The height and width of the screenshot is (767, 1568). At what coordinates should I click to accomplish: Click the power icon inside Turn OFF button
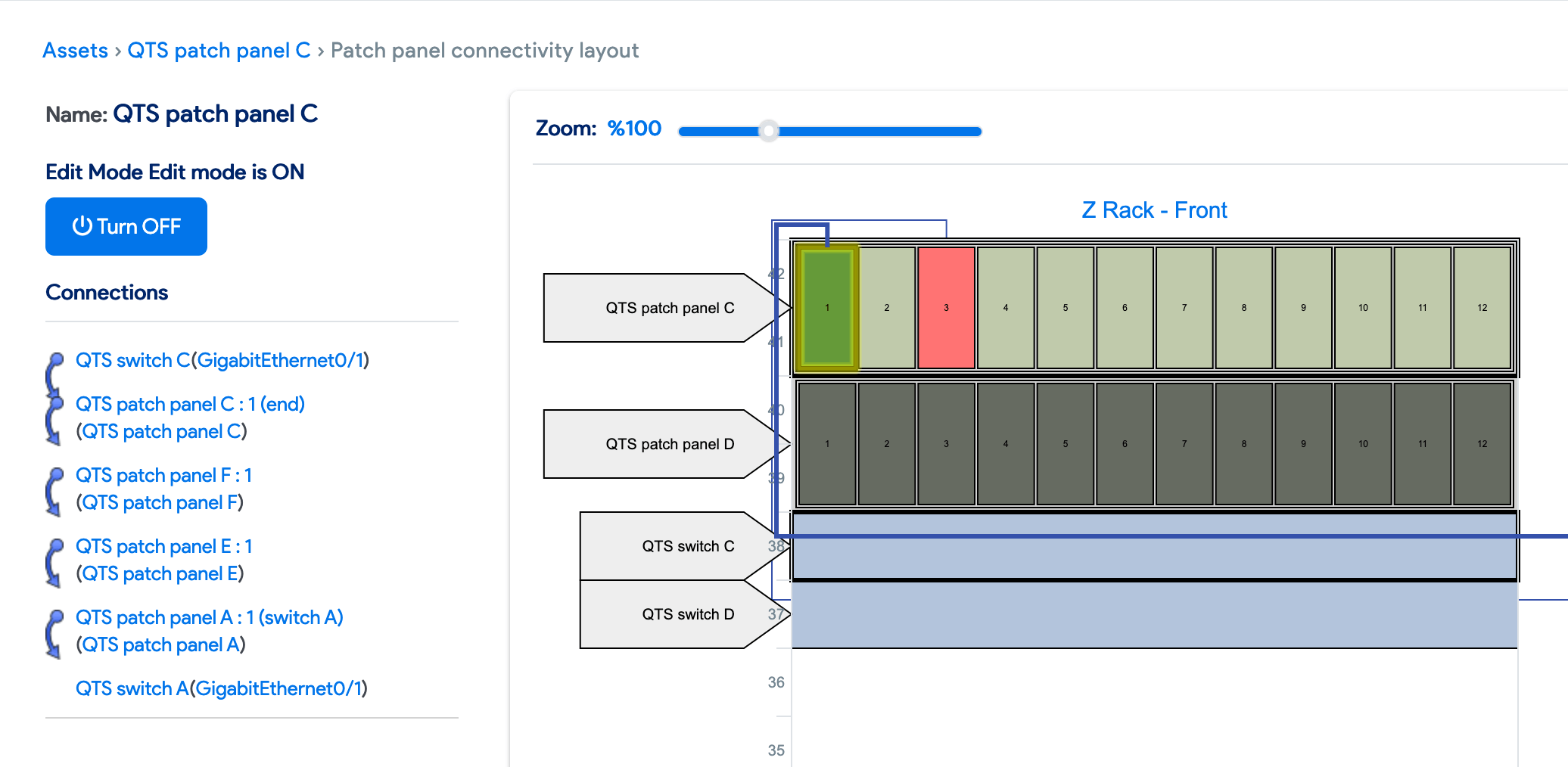(82, 225)
